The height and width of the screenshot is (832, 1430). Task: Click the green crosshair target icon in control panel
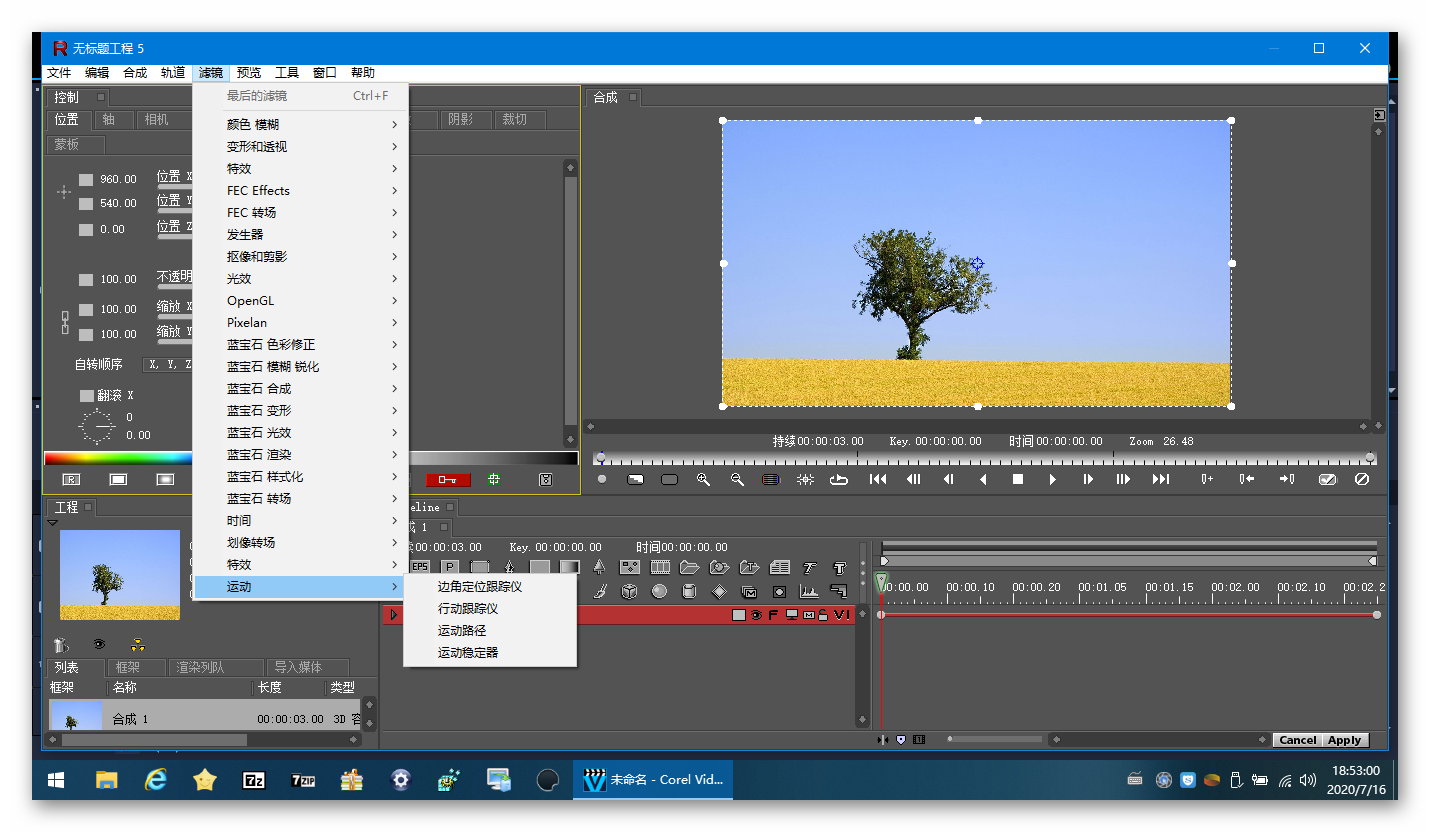pyautogui.click(x=494, y=479)
